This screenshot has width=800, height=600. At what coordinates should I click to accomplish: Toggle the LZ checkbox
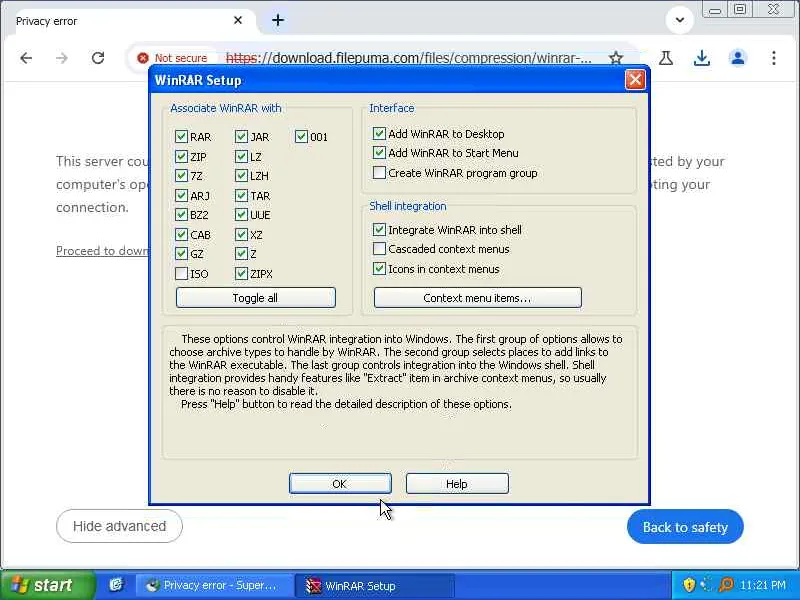pos(241,156)
